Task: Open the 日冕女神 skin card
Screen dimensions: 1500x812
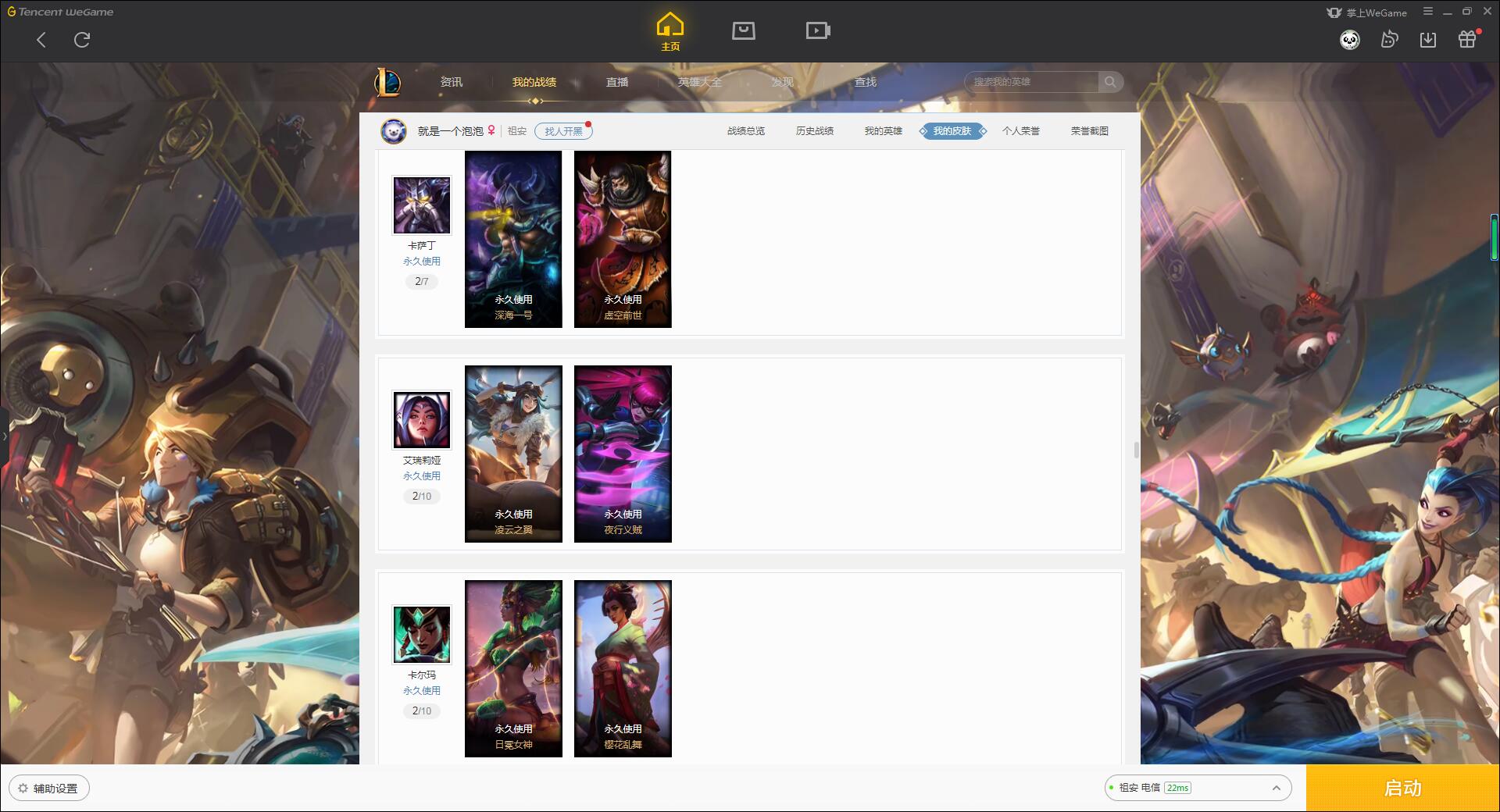Action: tap(513, 668)
